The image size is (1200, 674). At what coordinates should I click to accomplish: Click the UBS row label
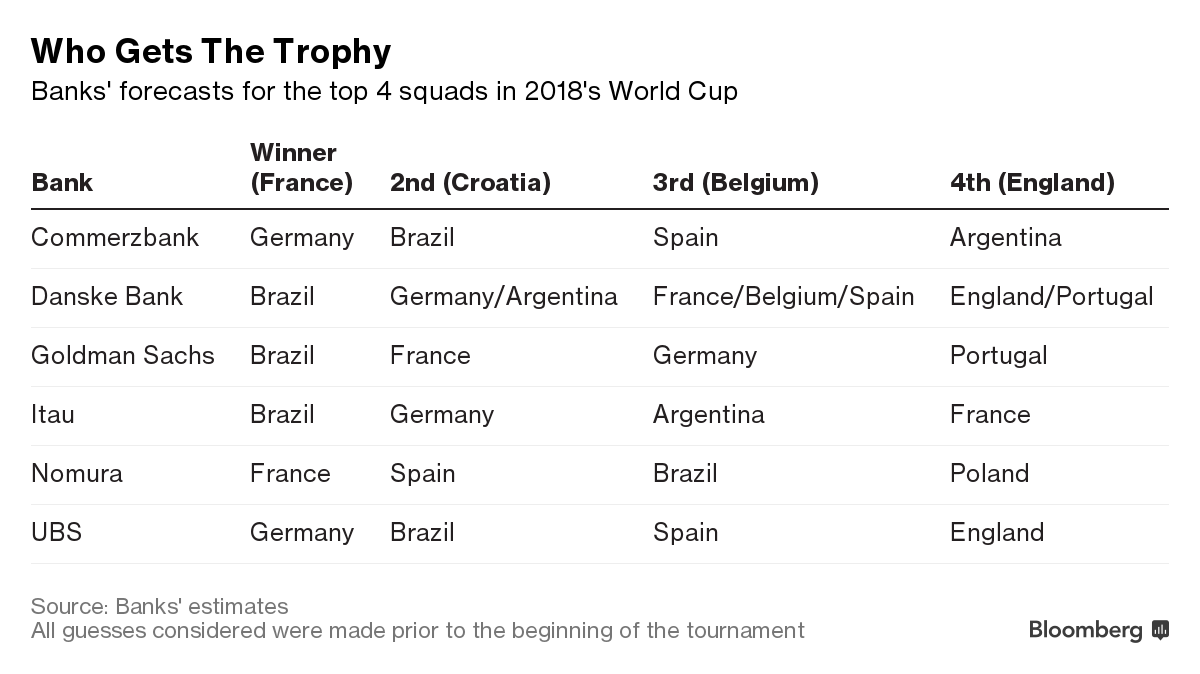[56, 533]
